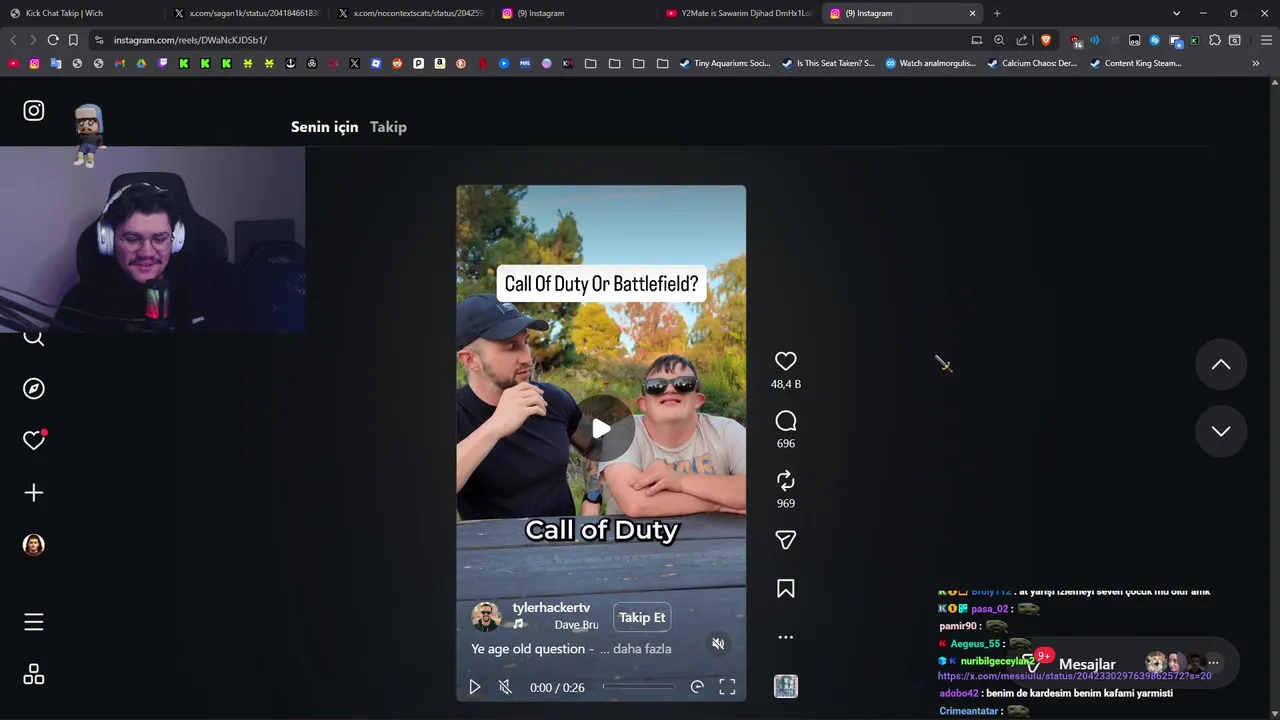Viewport: 1280px width, 720px height.
Task: Unmute with the round speaker overlay button
Action: tap(718, 644)
